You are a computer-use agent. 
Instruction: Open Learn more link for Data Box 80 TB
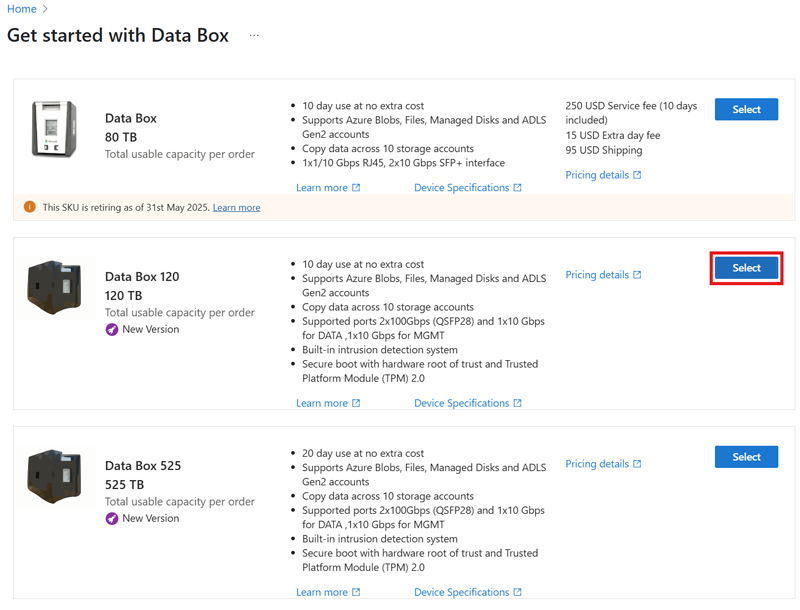322,188
